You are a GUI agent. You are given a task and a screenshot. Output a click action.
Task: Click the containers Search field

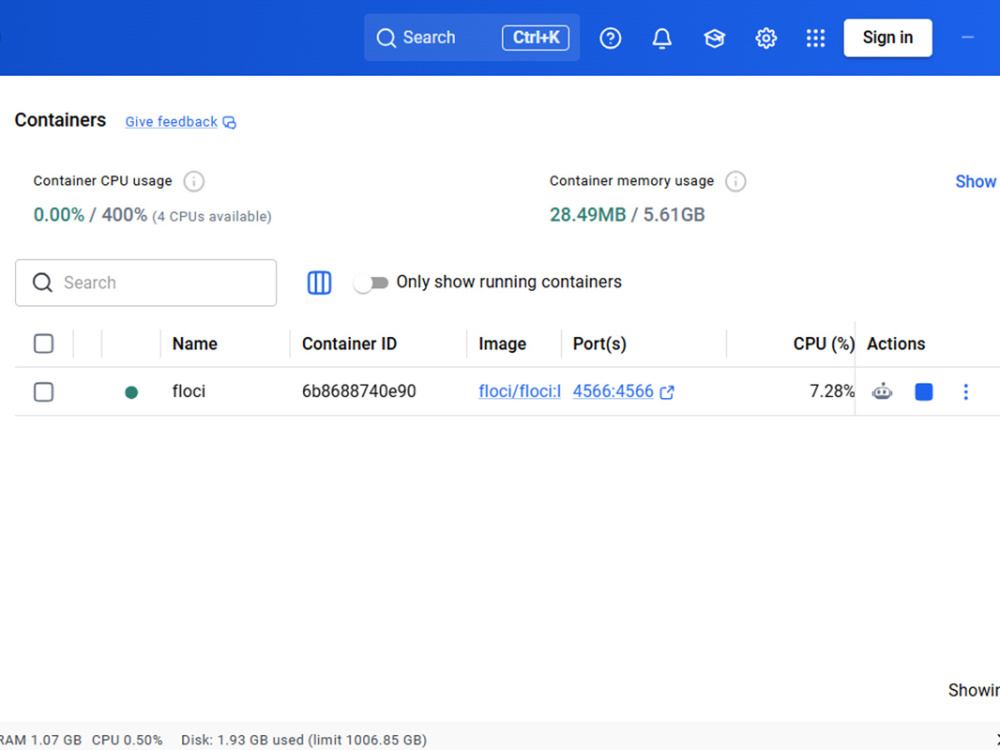(x=146, y=283)
